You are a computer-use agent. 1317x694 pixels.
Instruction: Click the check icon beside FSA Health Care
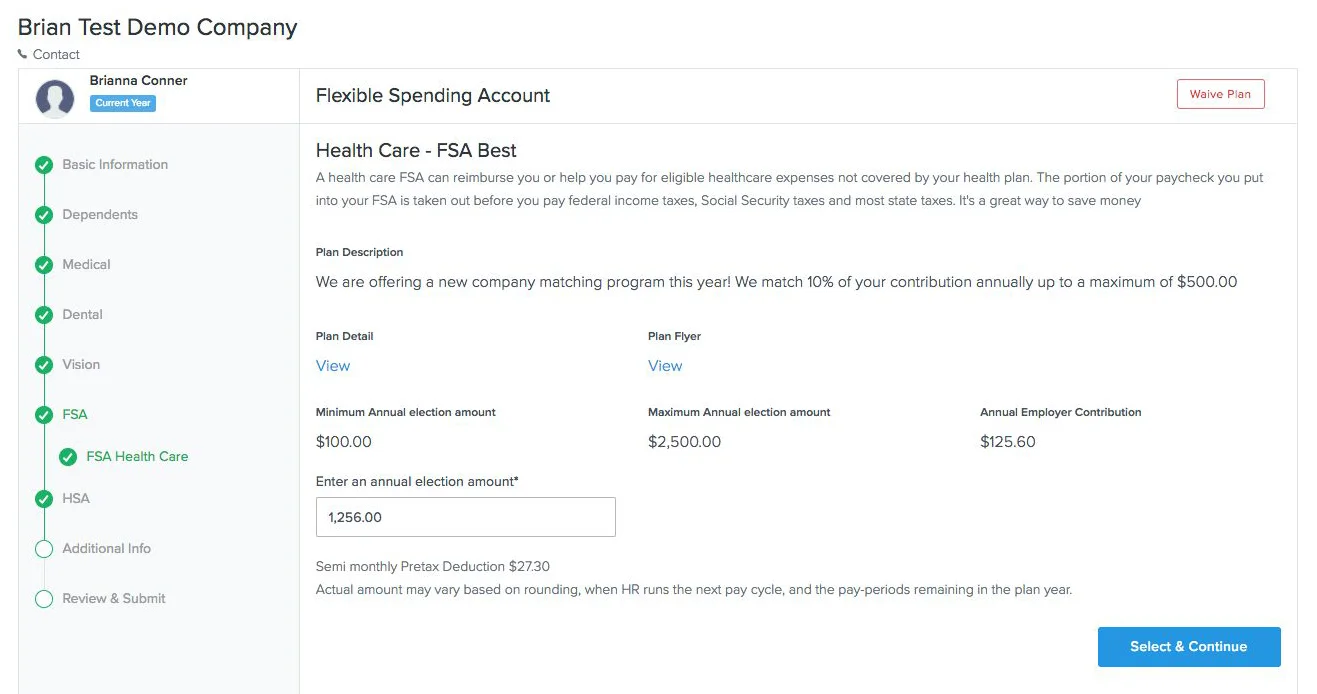tap(68, 457)
